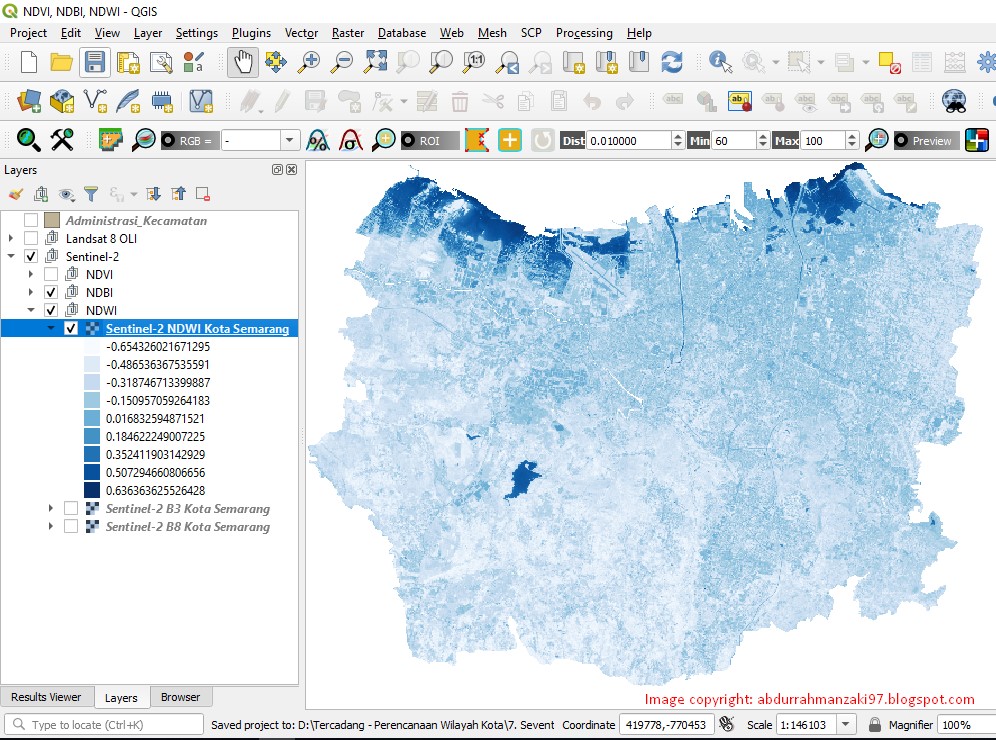Open the Layer Styling panel brush icon
The width and height of the screenshot is (996, 740).
[16, 193]
